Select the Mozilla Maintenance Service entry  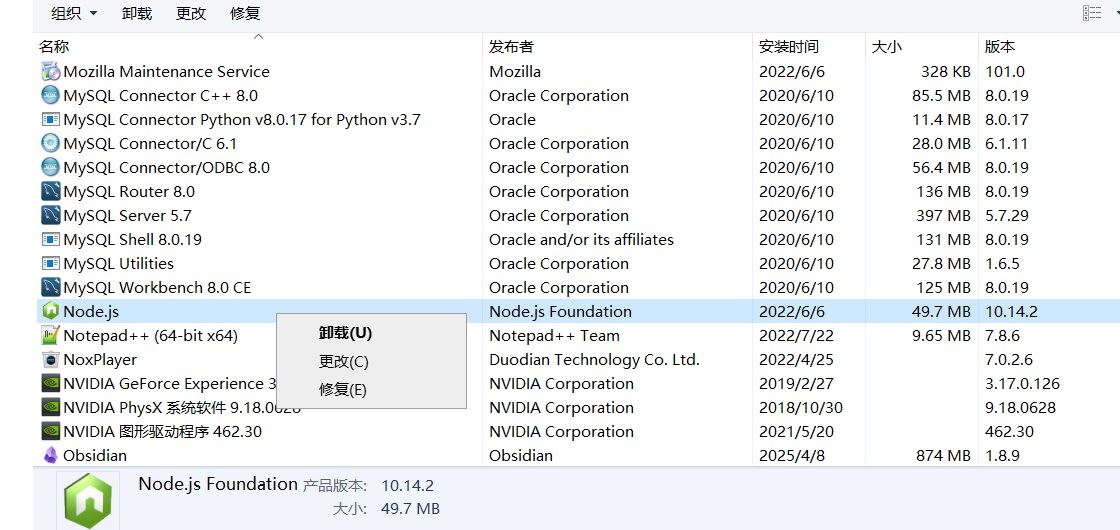click(166, 71)
